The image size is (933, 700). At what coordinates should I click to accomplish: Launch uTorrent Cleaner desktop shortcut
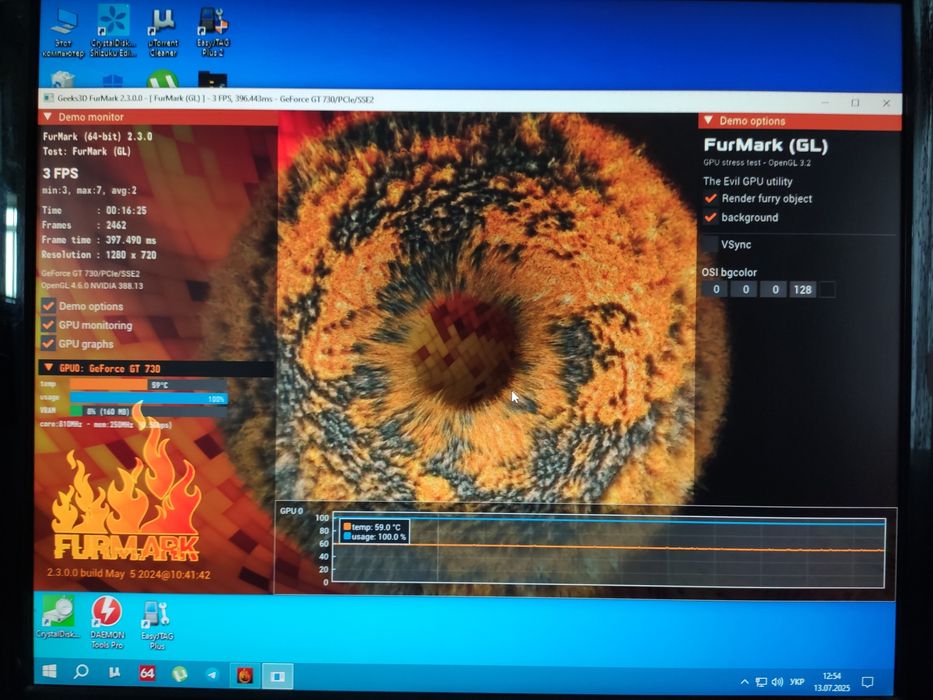(x=162, y=33)
